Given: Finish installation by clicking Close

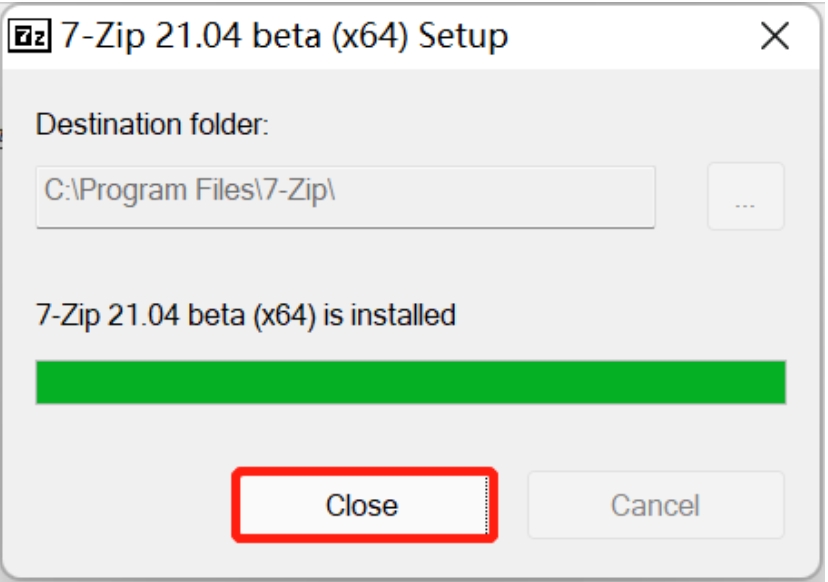Looking at the screenshot, I should point(362,505).
